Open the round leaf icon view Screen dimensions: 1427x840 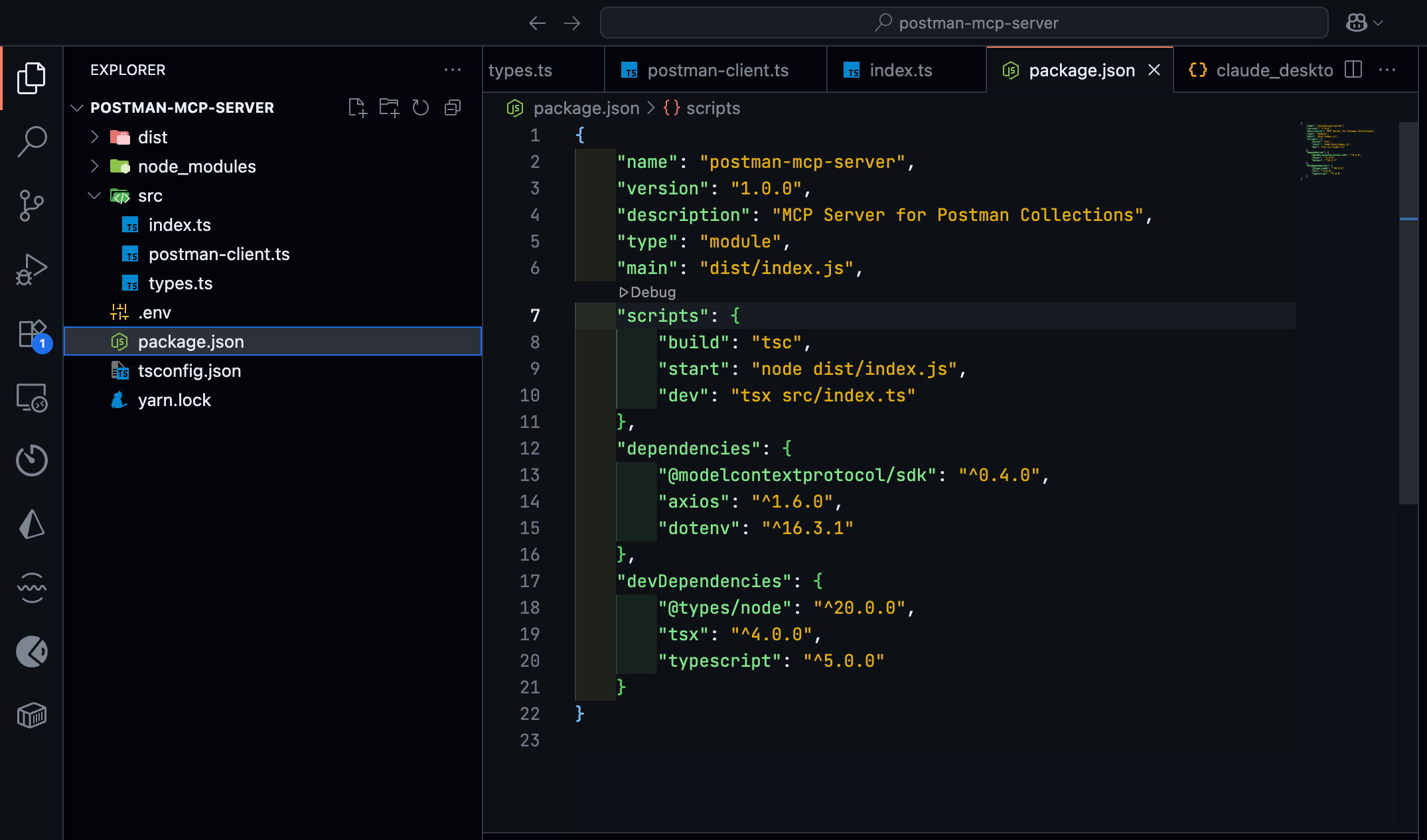[x=31, y=652]
